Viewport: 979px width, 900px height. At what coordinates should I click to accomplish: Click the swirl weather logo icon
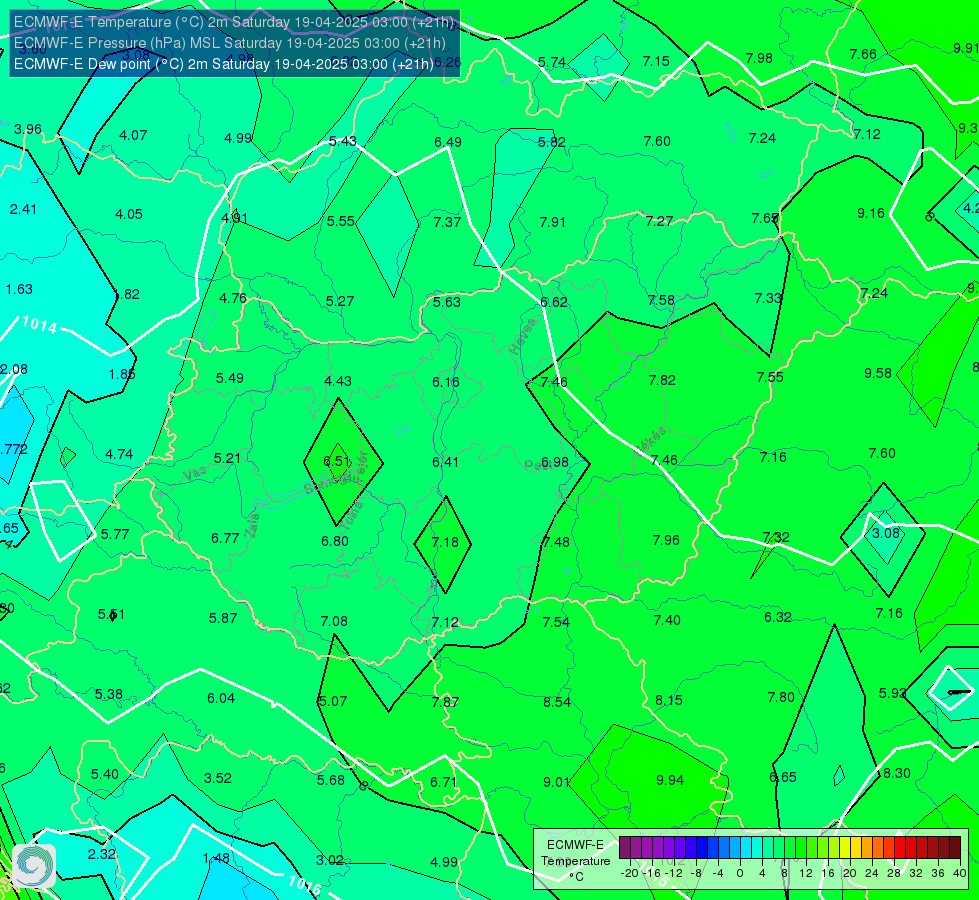tap(34, 866)
